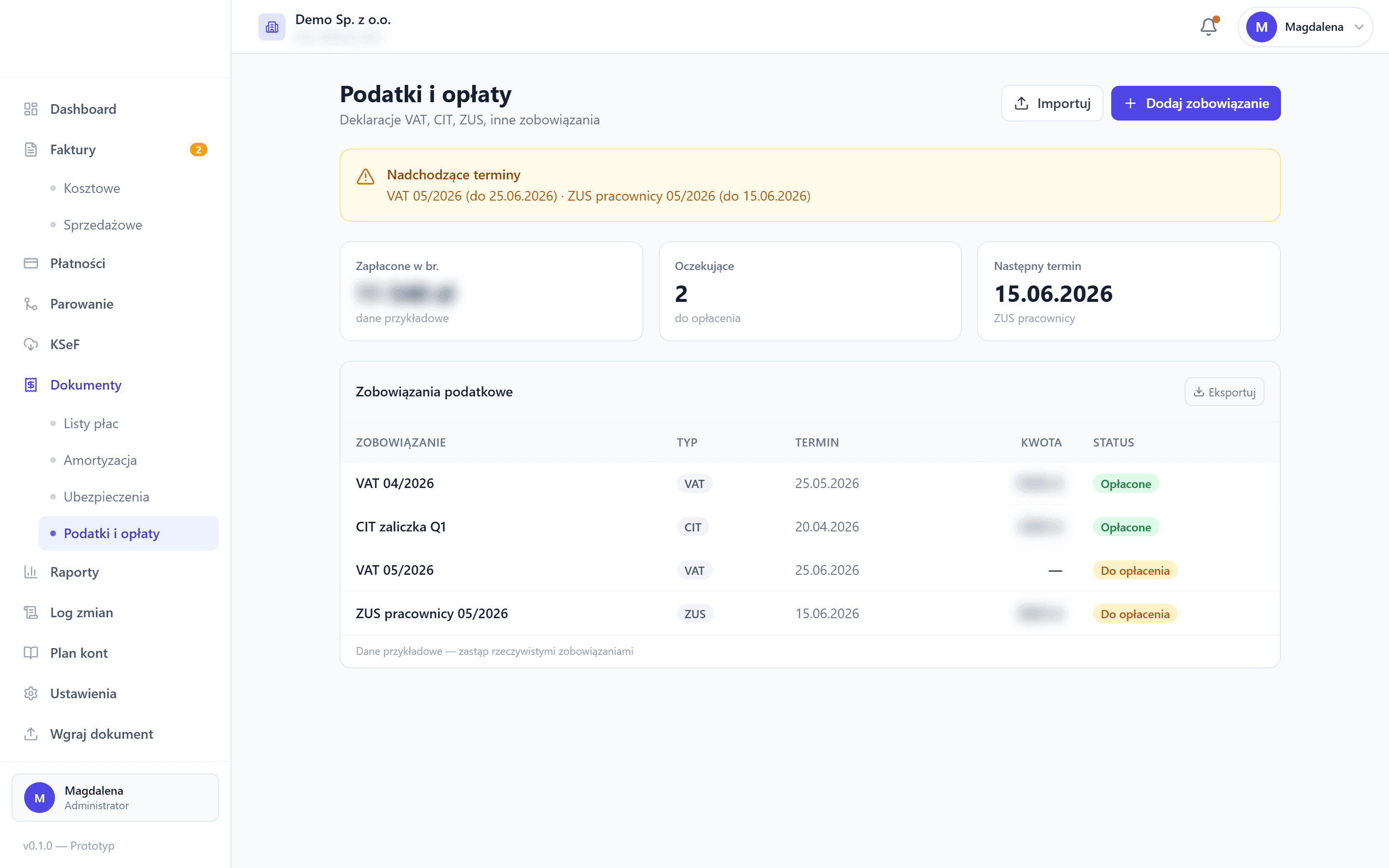Click the Ustawienia gear icon
Screen dimensions: 1389x868
pos(31,693)
